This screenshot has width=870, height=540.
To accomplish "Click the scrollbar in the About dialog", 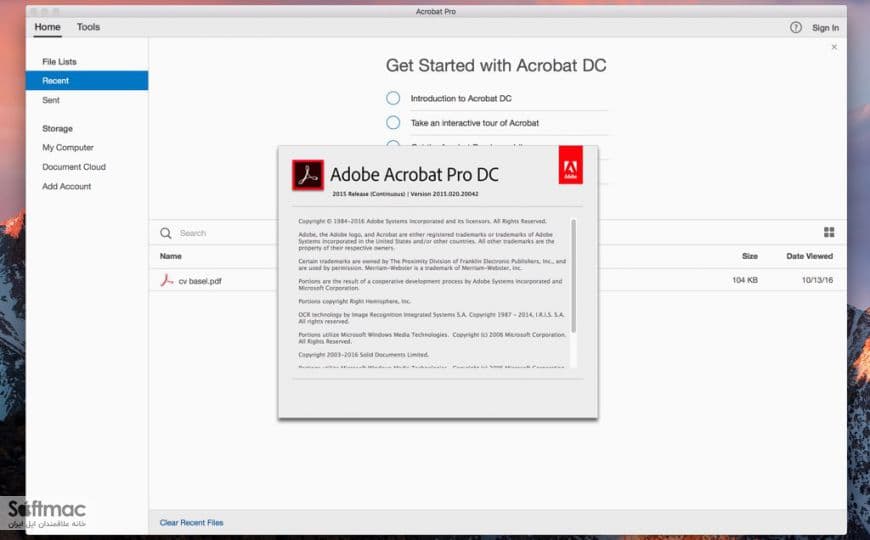I will point(573,276).
